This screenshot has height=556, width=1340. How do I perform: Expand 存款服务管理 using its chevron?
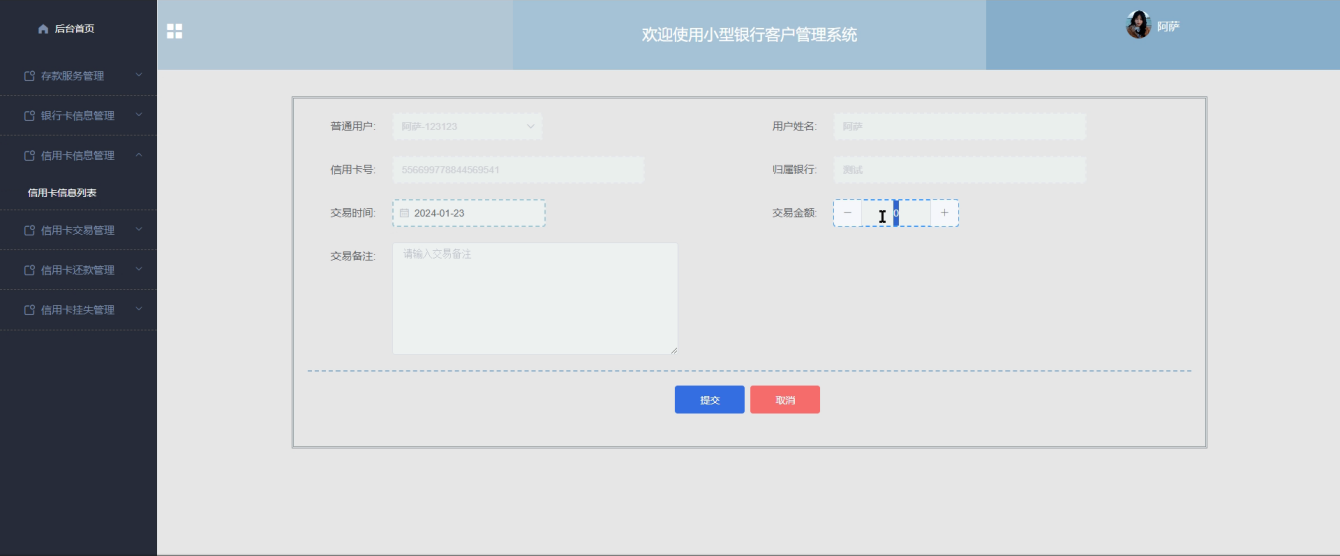click(x=139, y=75)
